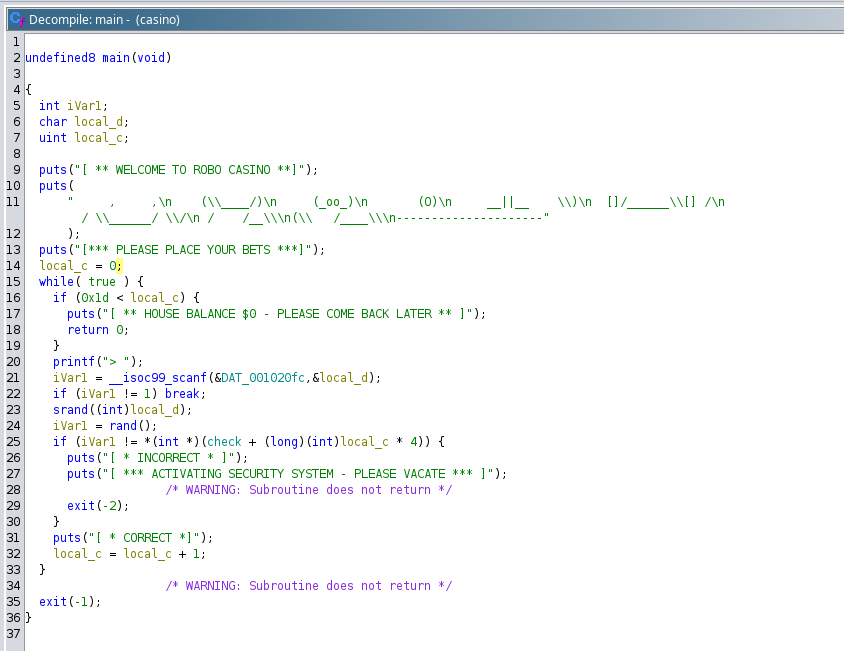The height and width of the screenshot is (651, 844).
Task: Select the check symbol on line 25
Action: (224, 441)
